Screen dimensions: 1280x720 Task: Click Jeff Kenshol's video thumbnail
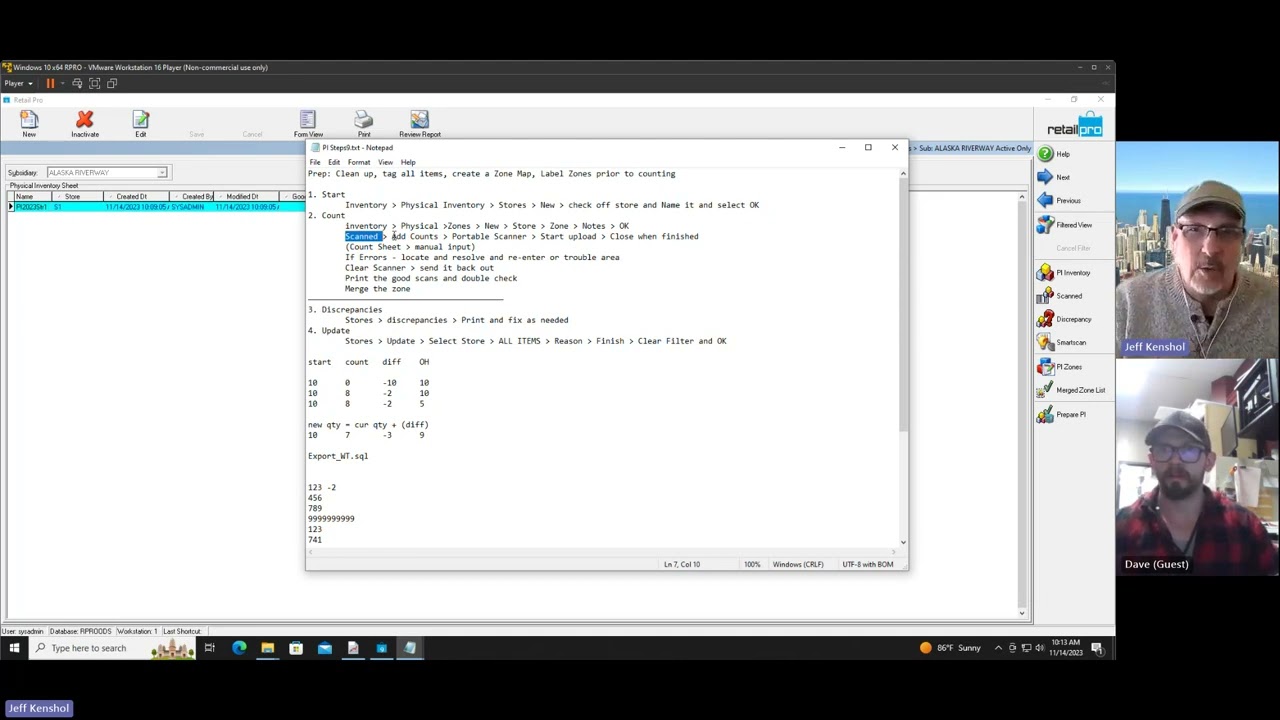pyautogui.click(x=1197, y=249)
